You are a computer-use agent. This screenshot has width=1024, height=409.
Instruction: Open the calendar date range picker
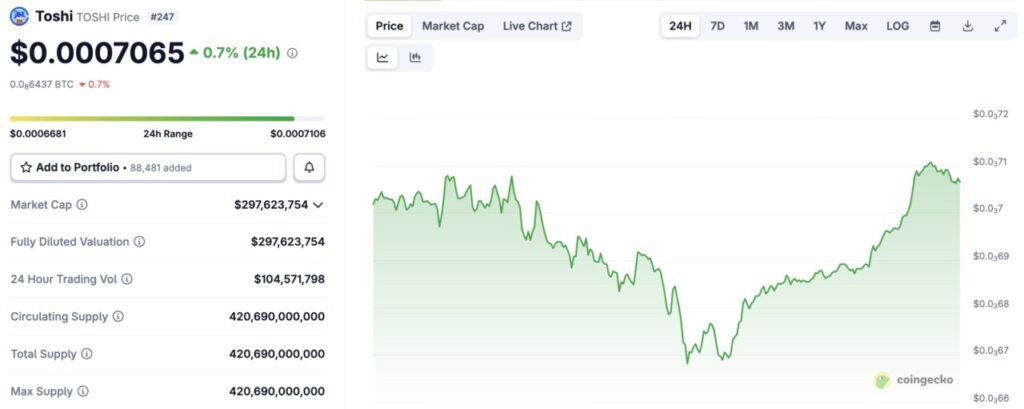[x=935, y=26]
